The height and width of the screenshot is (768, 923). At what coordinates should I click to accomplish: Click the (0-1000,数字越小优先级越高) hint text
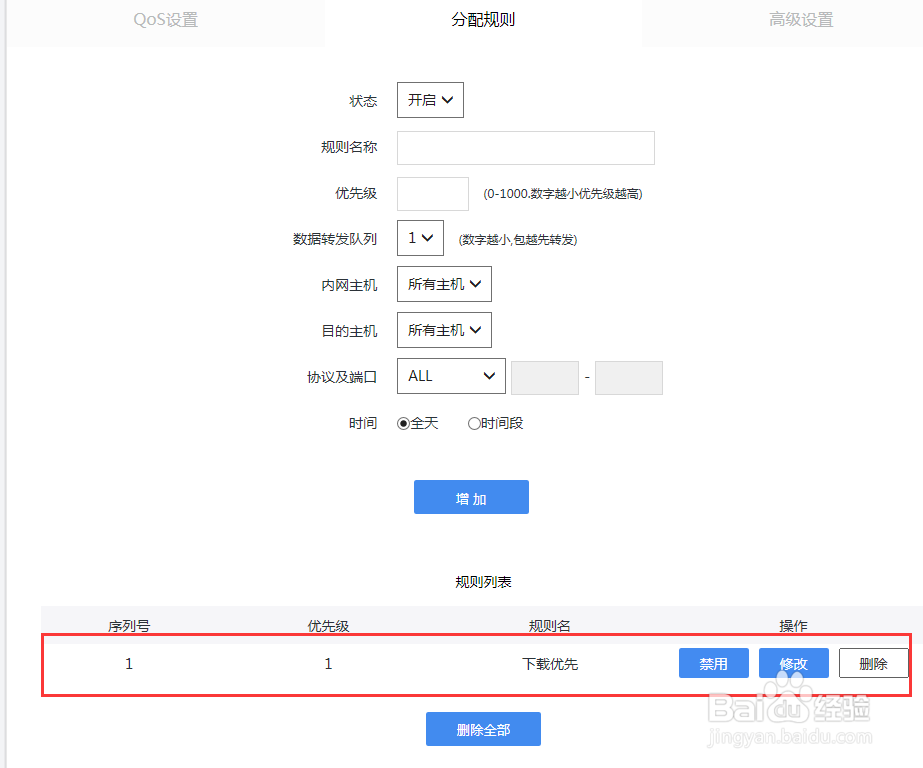tap(563, 194)
